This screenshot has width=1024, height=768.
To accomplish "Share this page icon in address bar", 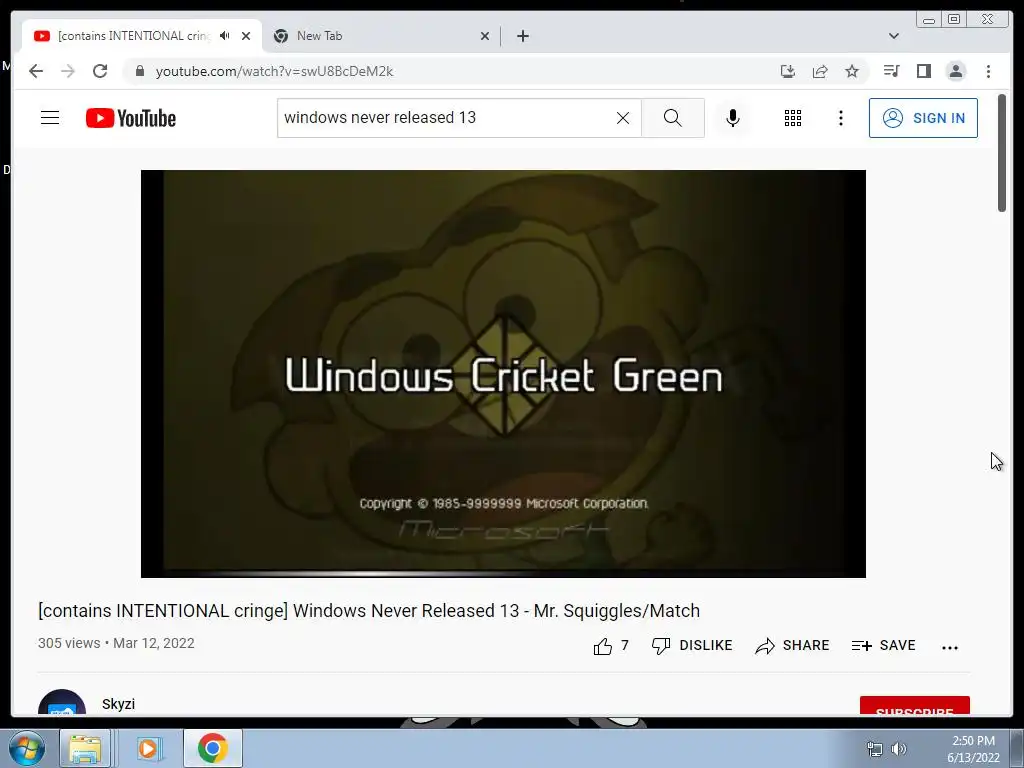I will (820, 71).
